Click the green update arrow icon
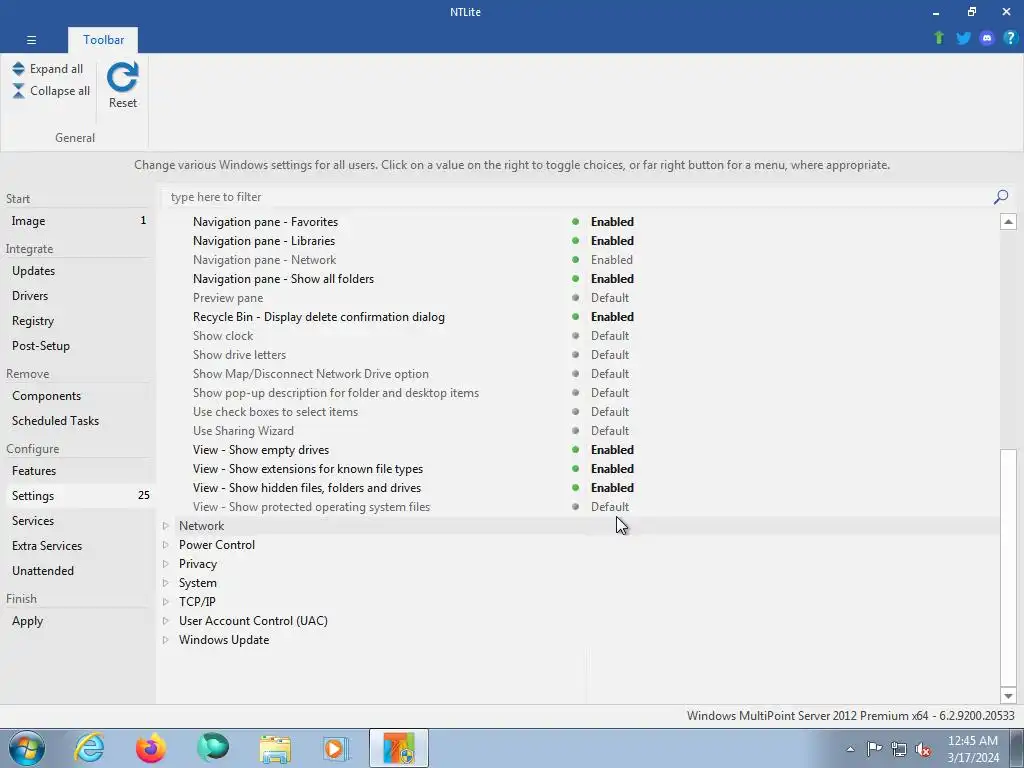Screen dimensions: 1024x768 pyautogui.click(x=939, y=38)
